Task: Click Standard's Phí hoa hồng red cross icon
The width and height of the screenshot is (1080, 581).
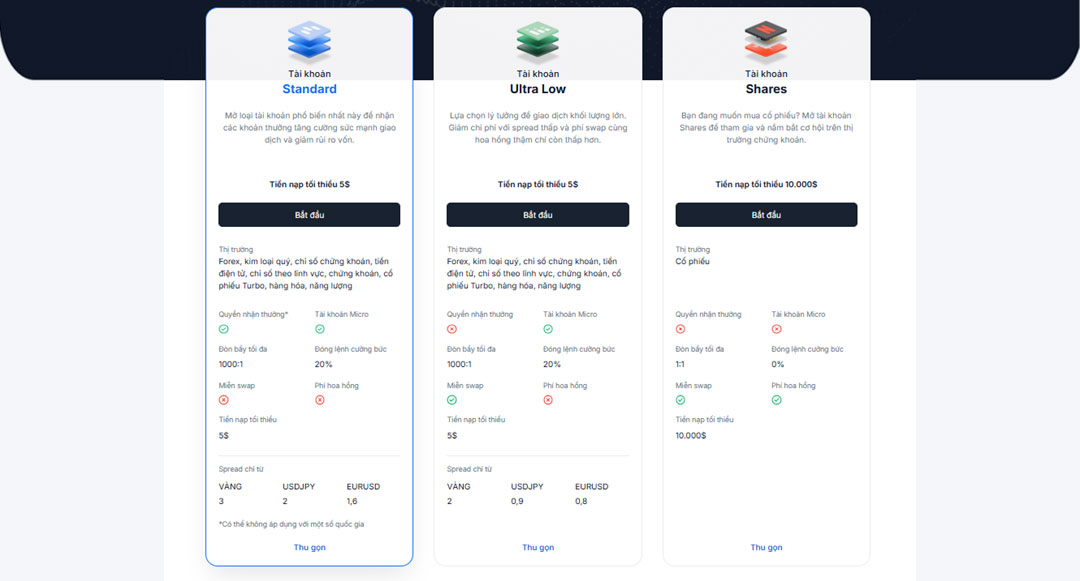Action: pos(320,400)
